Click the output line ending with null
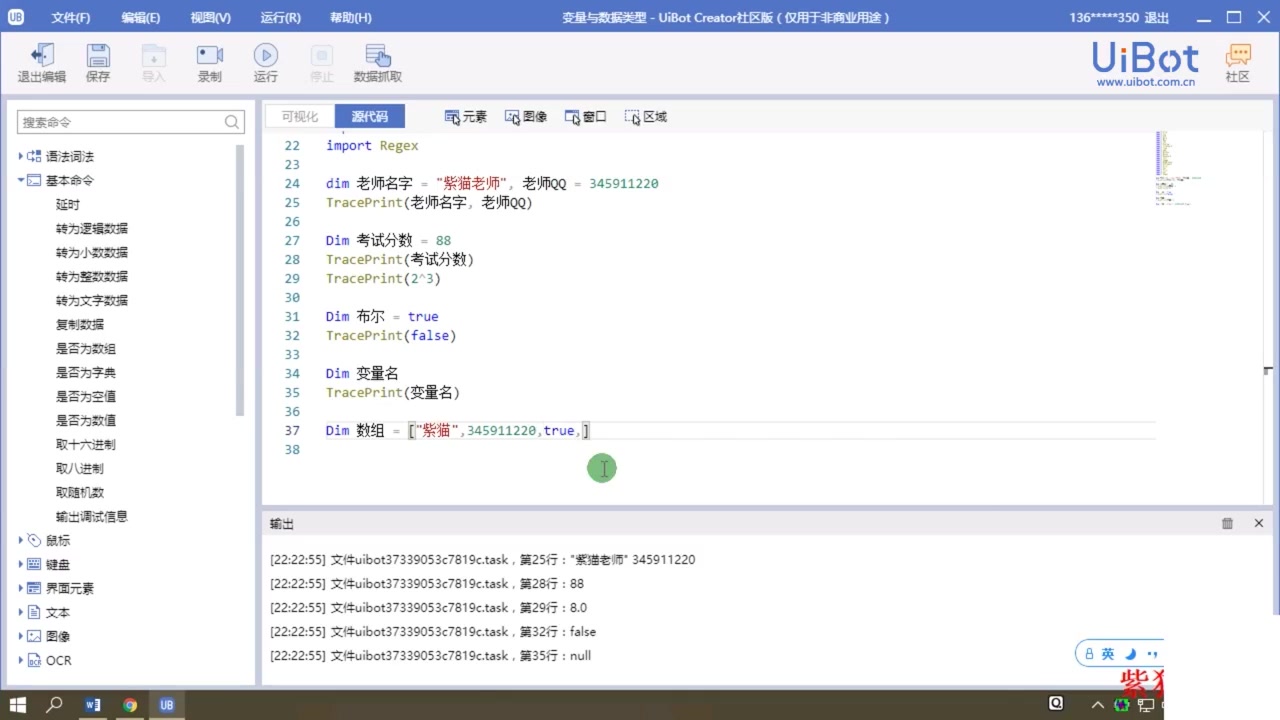This screenshot has width=1280, height=720. point(431,656)
